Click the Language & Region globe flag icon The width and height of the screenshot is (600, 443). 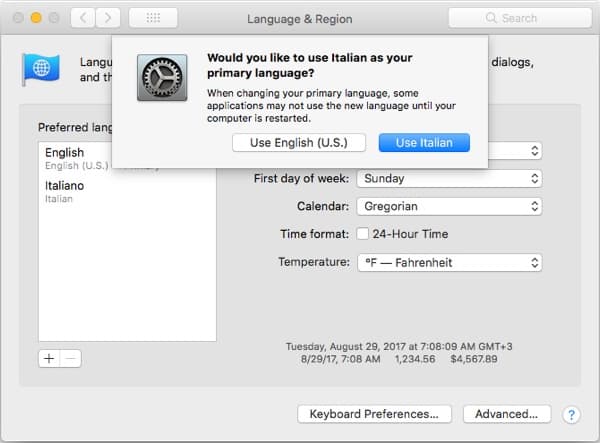pyautogui.click(x=41, y=70)
